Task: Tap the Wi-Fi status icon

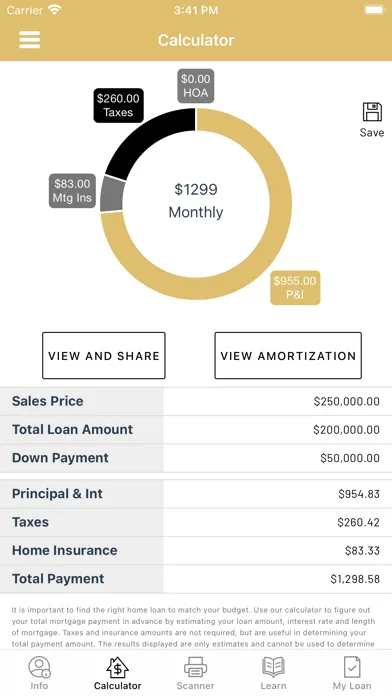Action: 55,10
